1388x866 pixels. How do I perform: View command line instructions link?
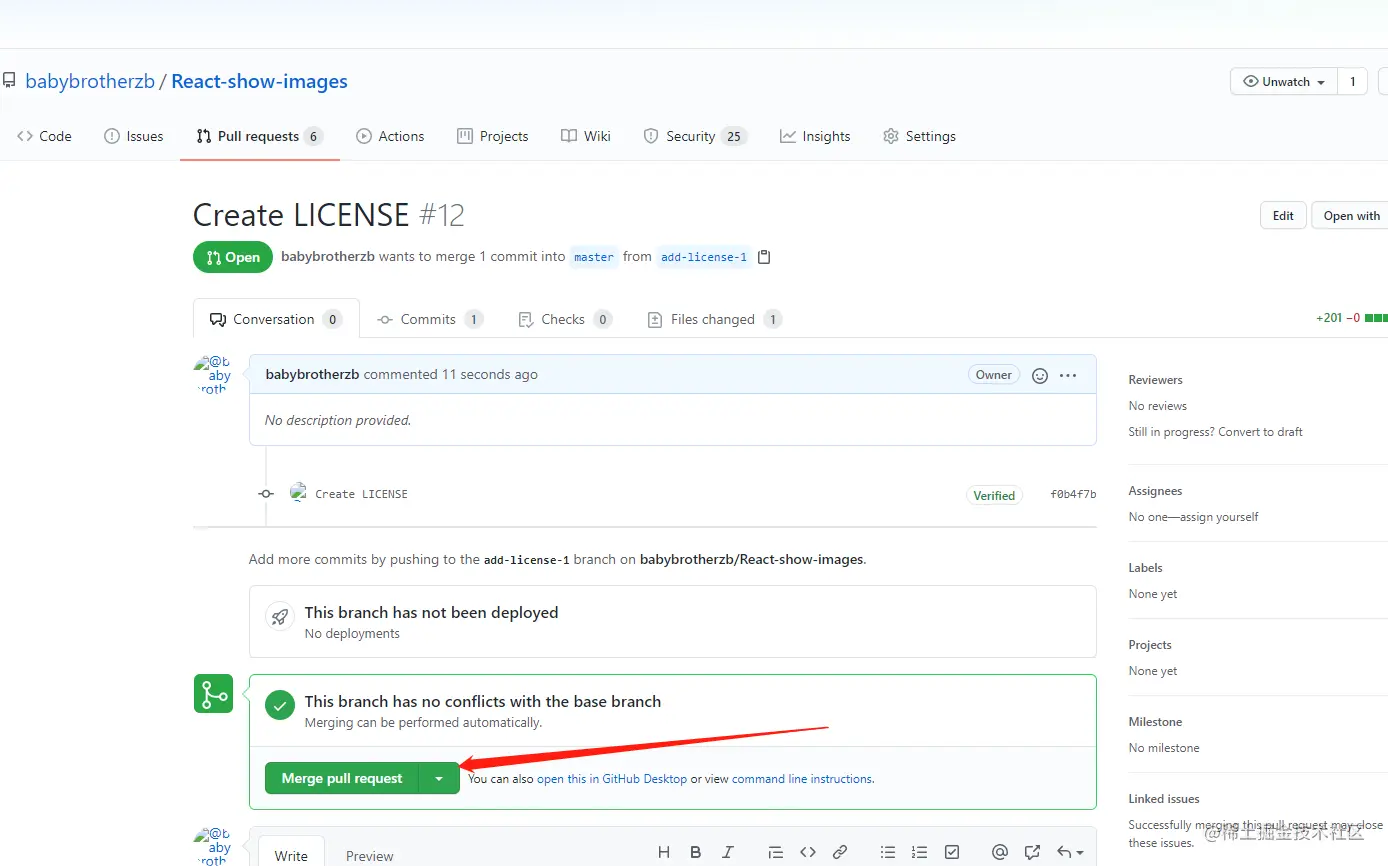803,779
